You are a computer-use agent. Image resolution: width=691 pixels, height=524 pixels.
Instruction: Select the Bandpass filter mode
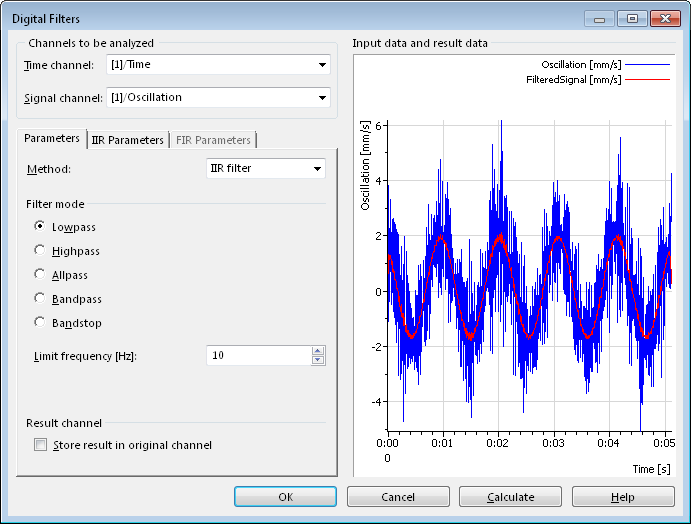(x=40, y=299)
